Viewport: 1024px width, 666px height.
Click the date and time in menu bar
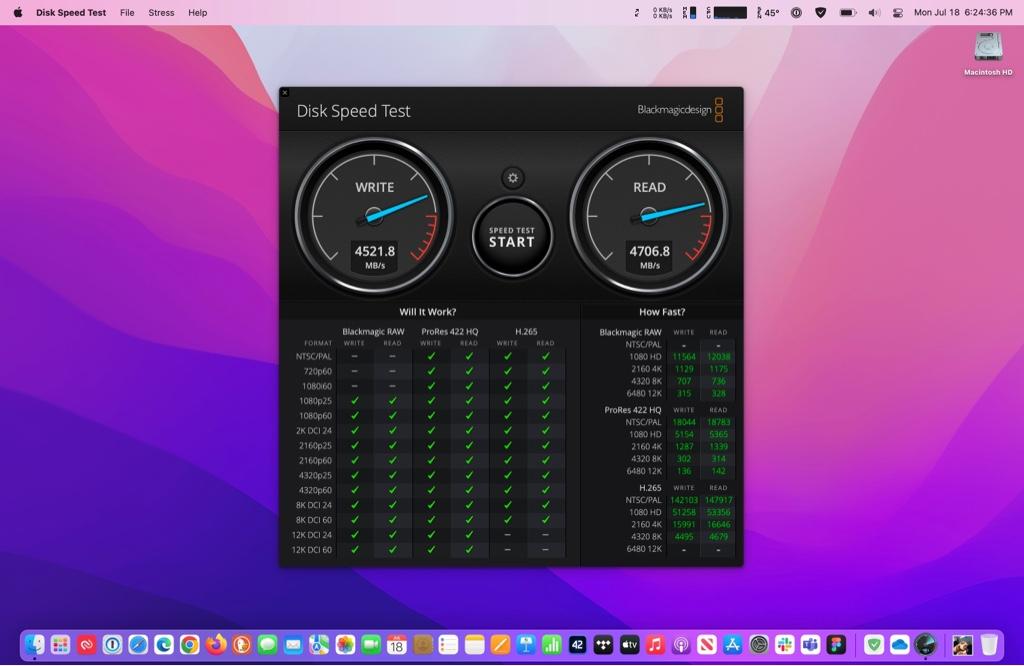point(963,12)
